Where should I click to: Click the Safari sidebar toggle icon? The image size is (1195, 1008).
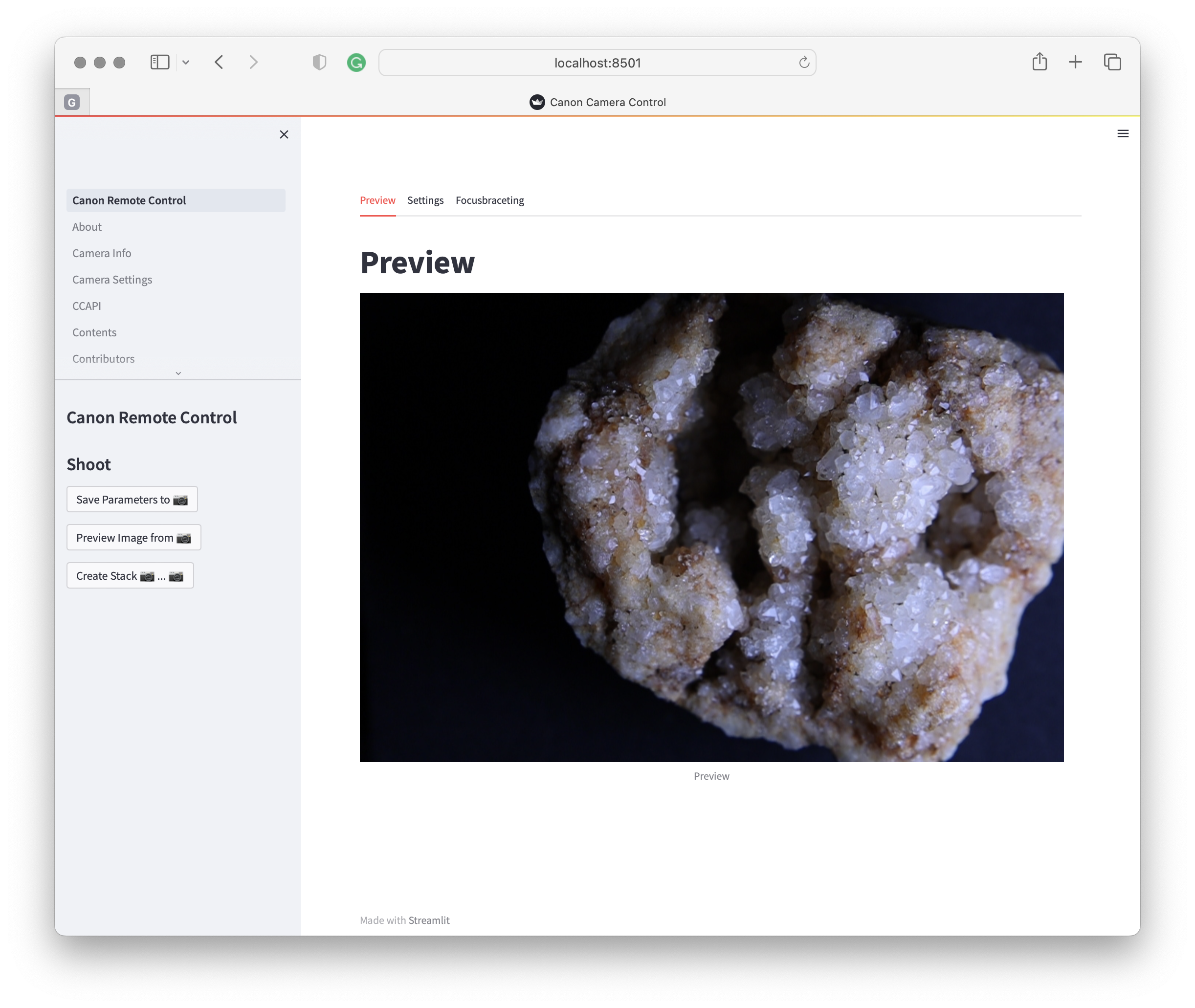click(x=159, y=62)
